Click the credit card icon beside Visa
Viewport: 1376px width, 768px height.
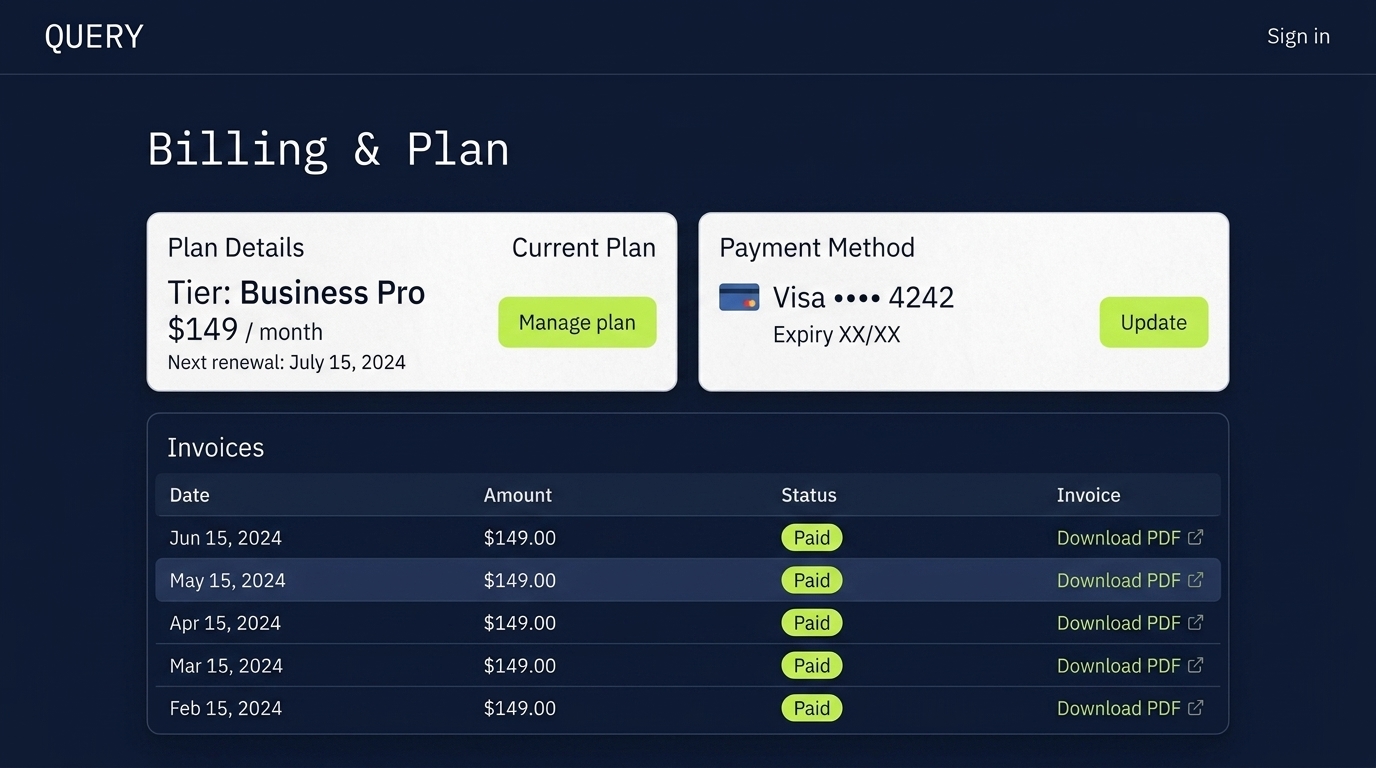(739, 298)
